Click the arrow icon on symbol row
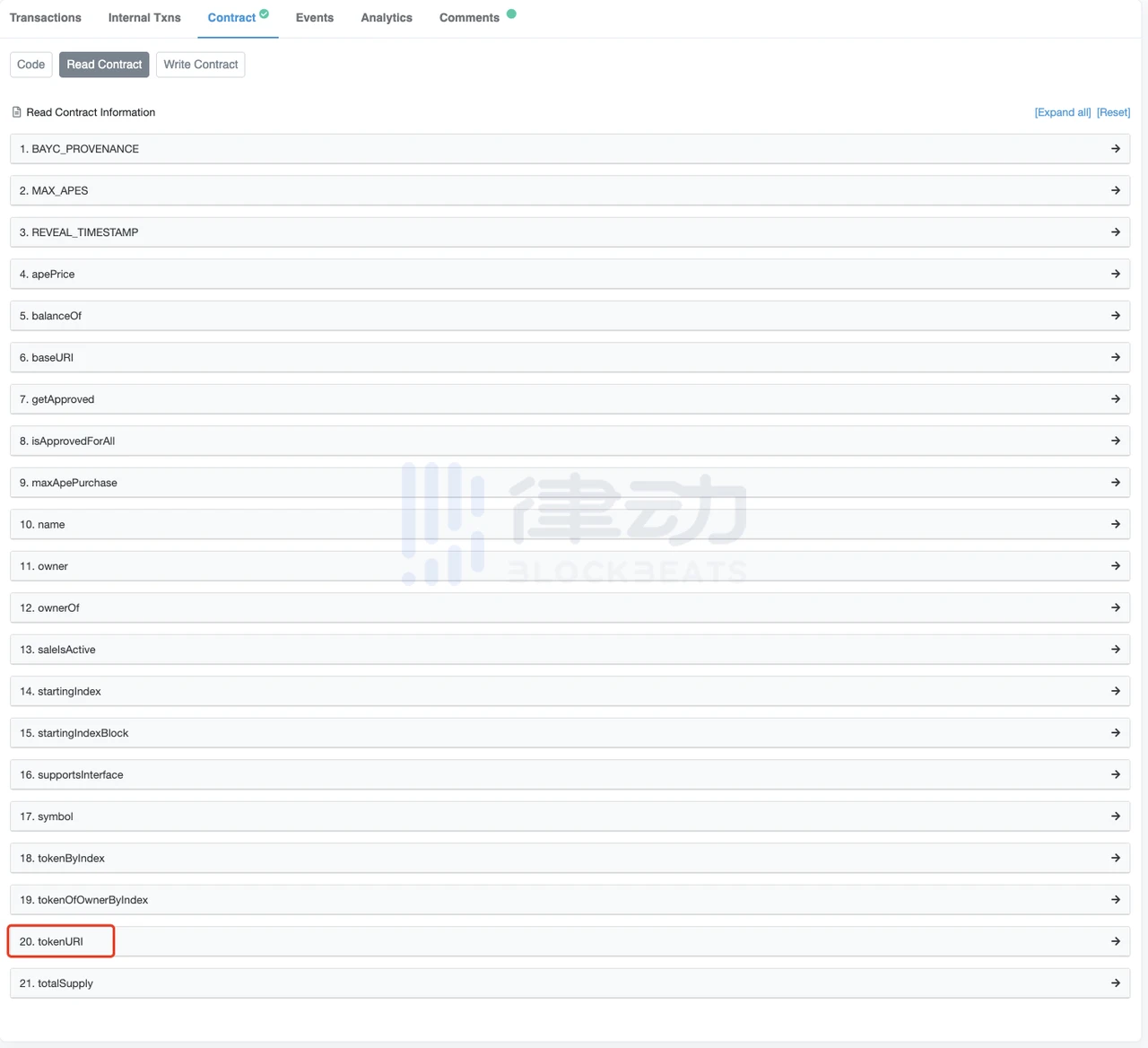 (1116, 817)
